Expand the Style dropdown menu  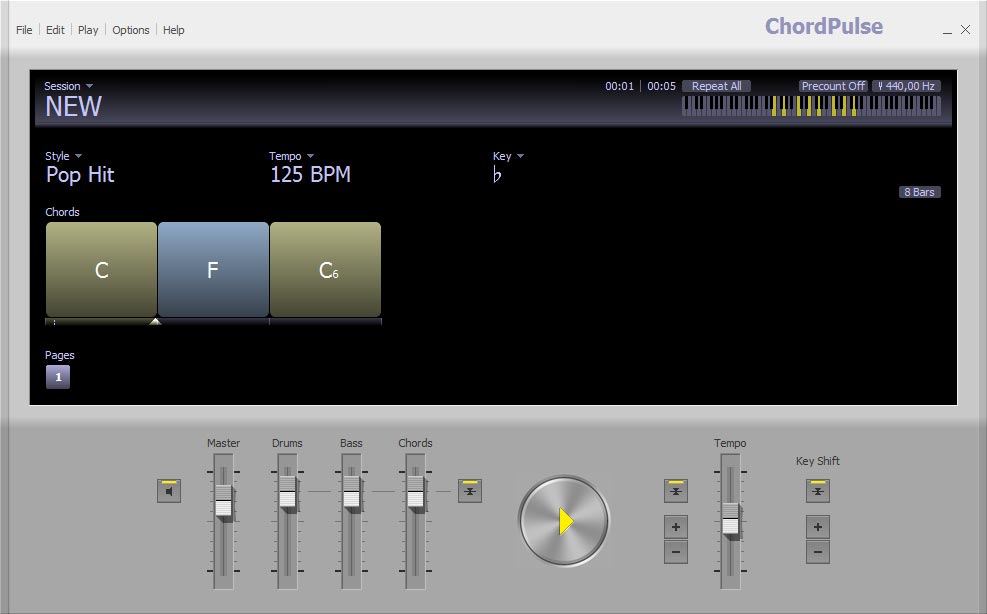[63, 156]
